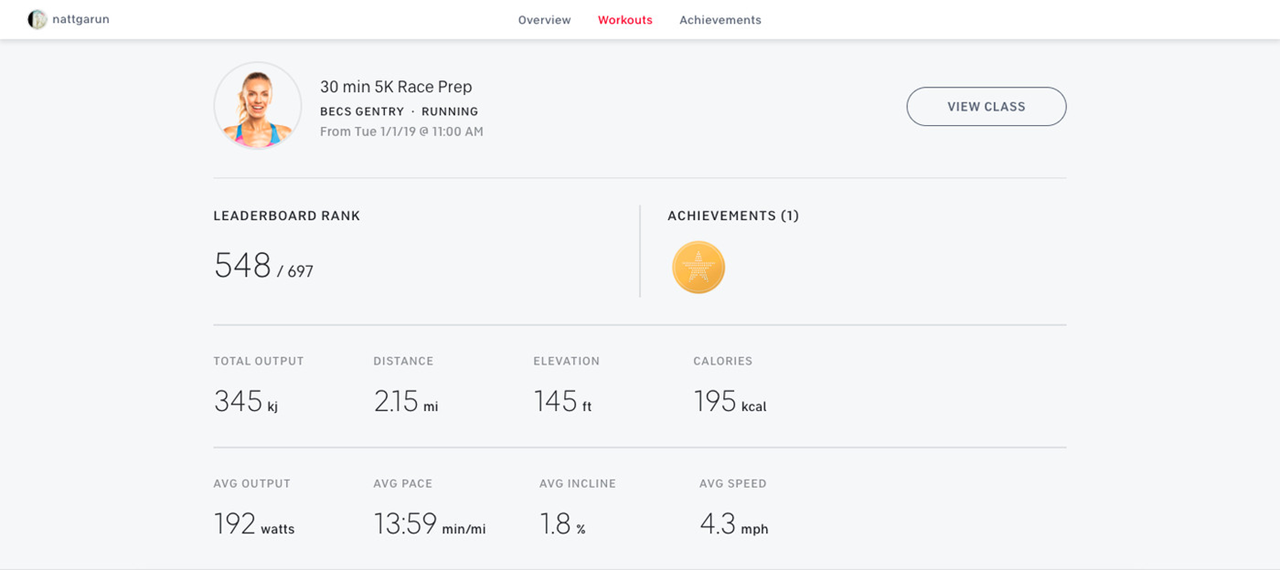Image resolution: width=1280 pixels, height=570 pixels.
Task: Click the Leaderboard Rank heading
Action: tap(287, 216)
